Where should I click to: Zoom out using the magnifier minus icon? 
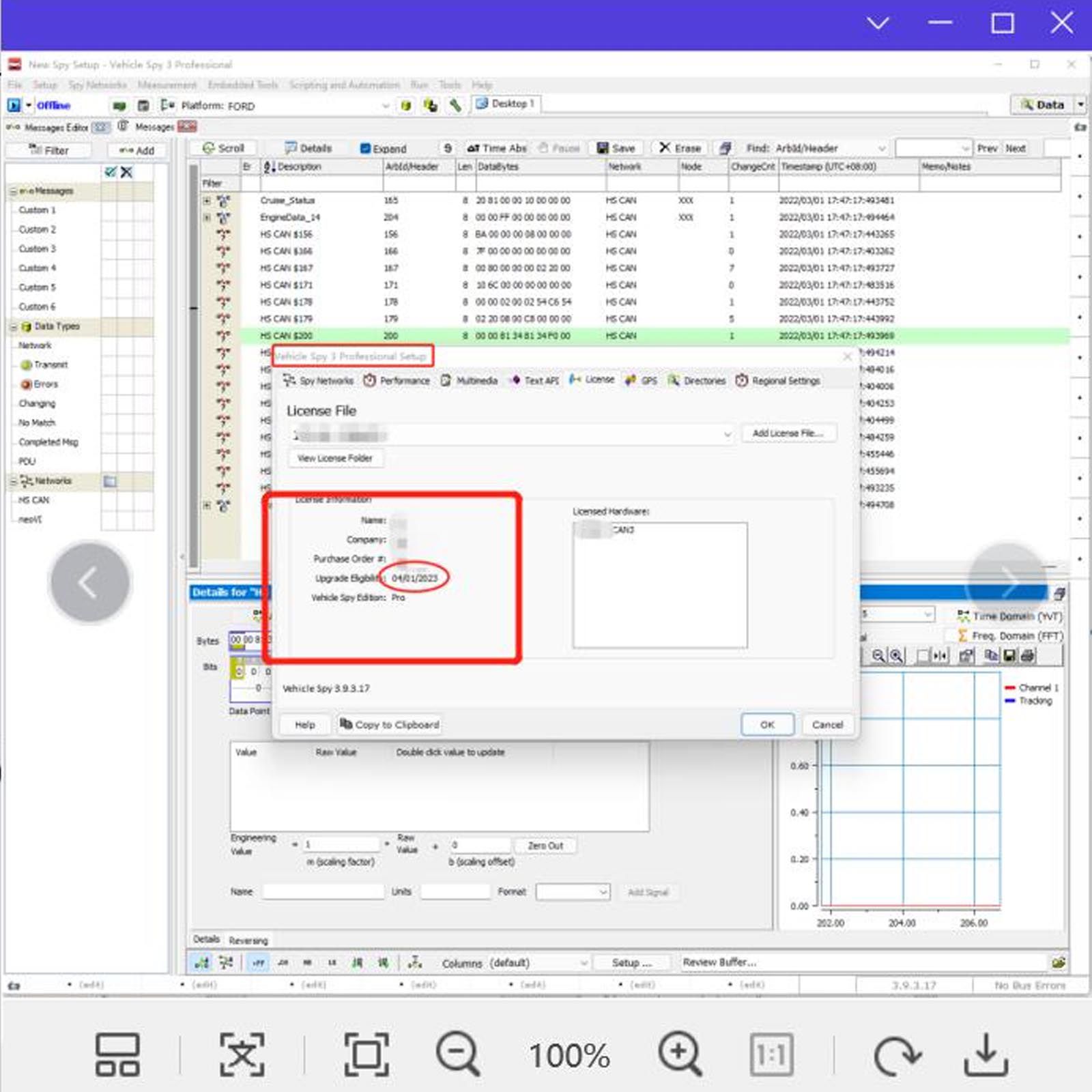click(458, 1054)
